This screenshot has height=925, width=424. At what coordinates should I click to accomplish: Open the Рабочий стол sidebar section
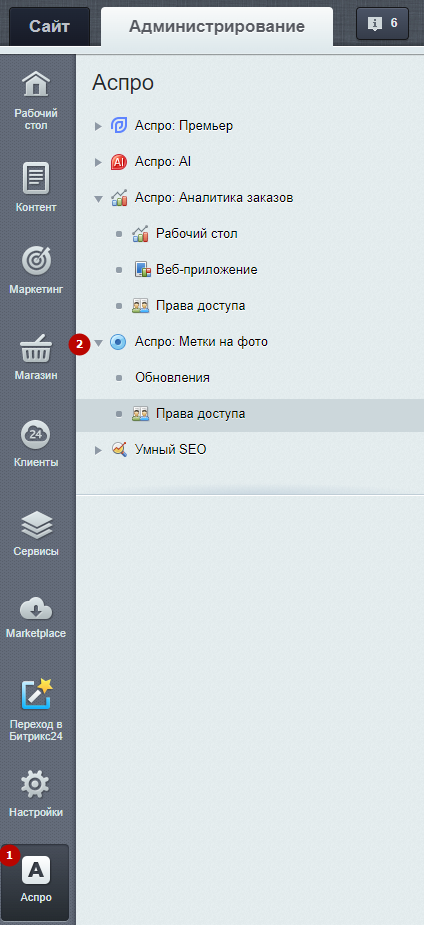point(37,101)
